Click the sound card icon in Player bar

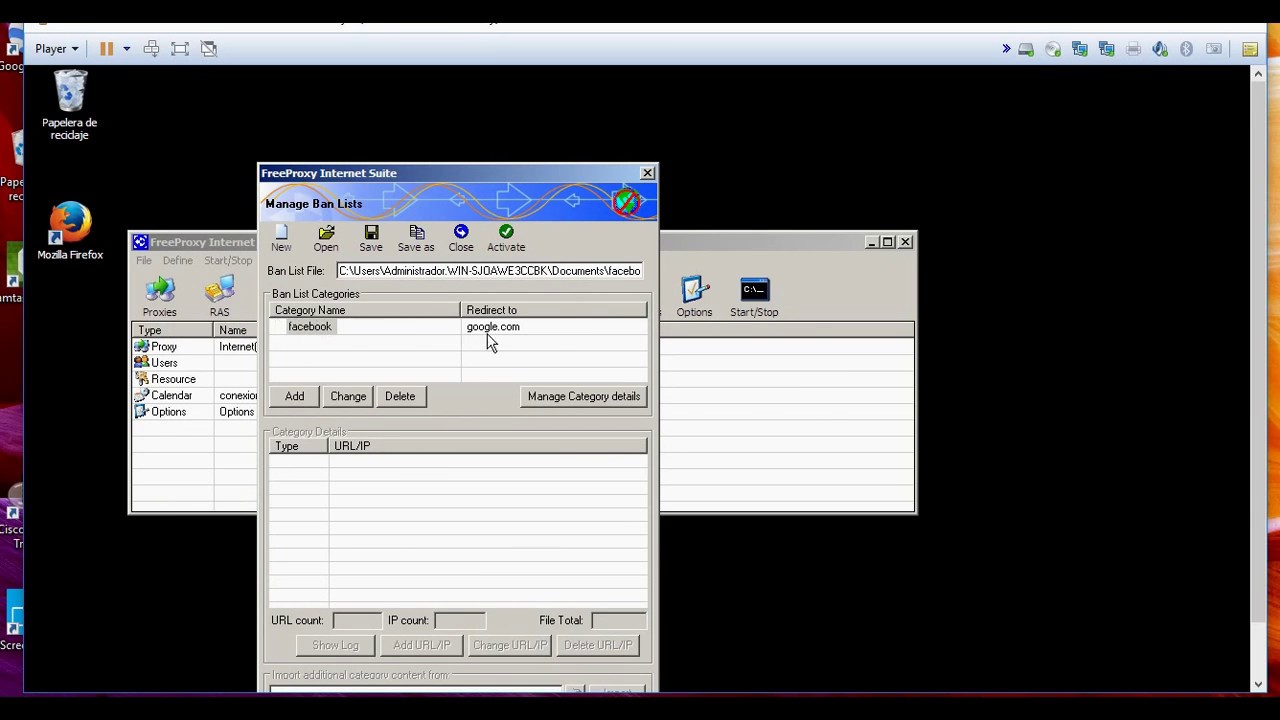click(1160, 49)
